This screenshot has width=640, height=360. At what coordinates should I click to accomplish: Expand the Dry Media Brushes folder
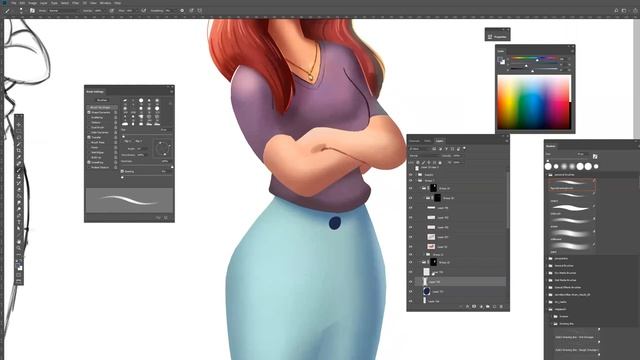[x=547, y=273]
